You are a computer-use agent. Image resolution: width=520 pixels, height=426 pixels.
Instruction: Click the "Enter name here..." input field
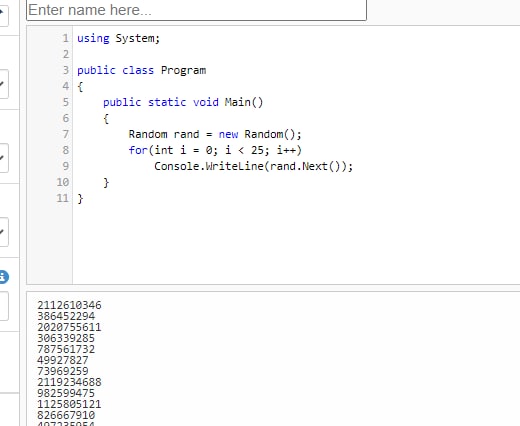pyautogui.click(x=196, y=10)
